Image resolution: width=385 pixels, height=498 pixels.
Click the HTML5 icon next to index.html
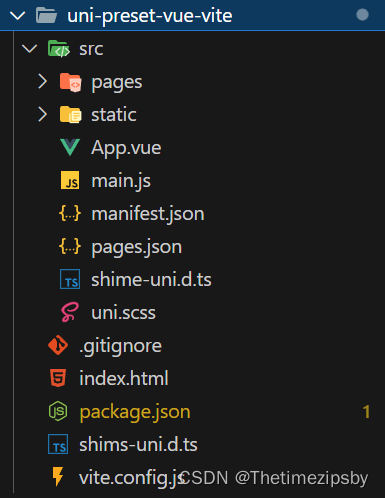click(58, 378)
